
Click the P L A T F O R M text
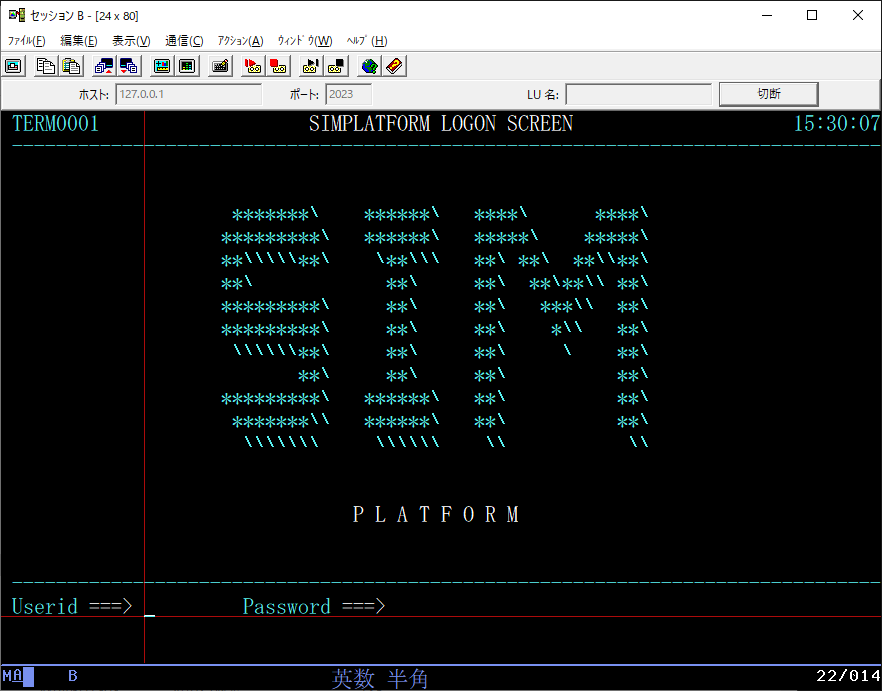435,514
